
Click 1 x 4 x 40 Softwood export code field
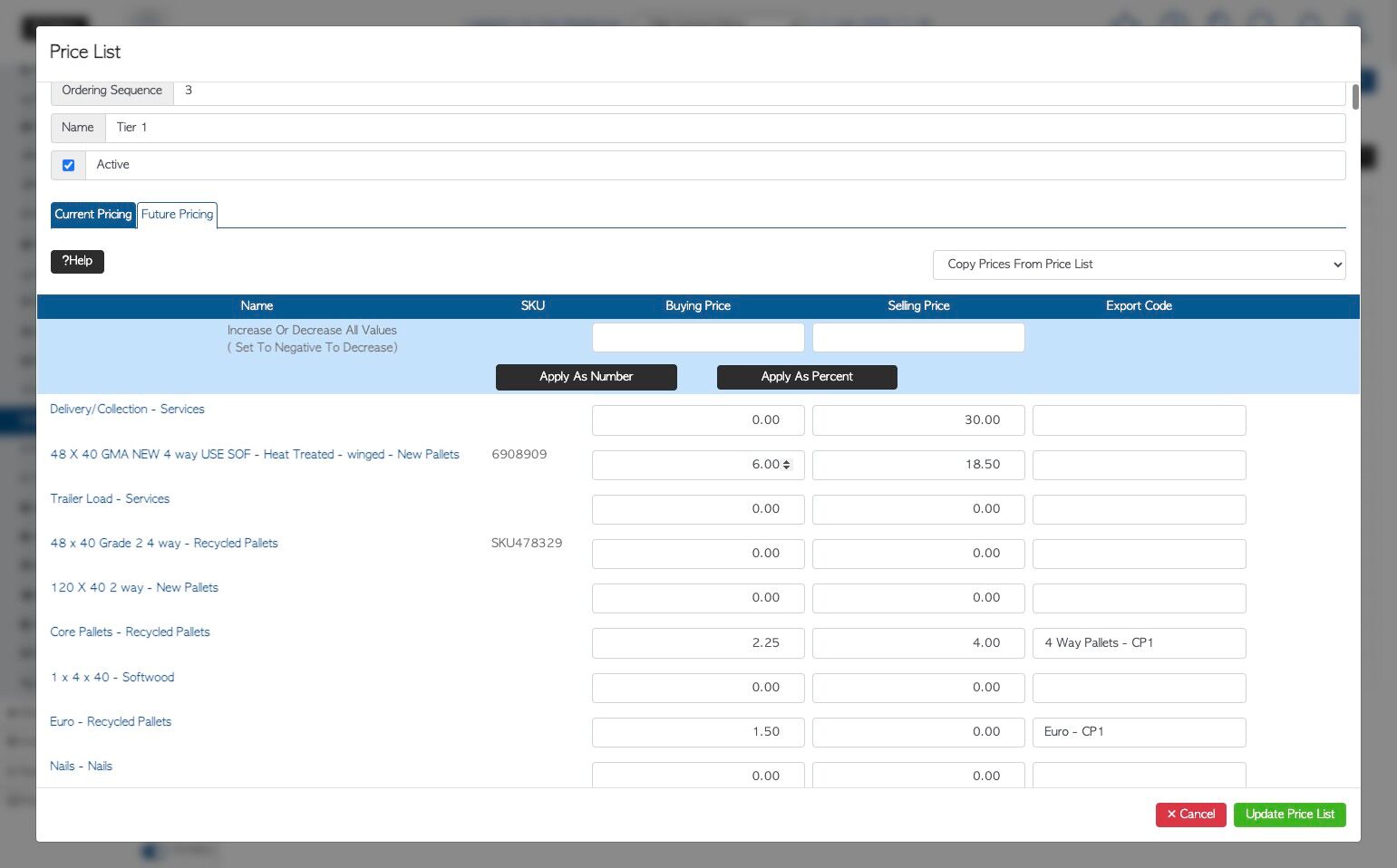[x=1140, y=688]
